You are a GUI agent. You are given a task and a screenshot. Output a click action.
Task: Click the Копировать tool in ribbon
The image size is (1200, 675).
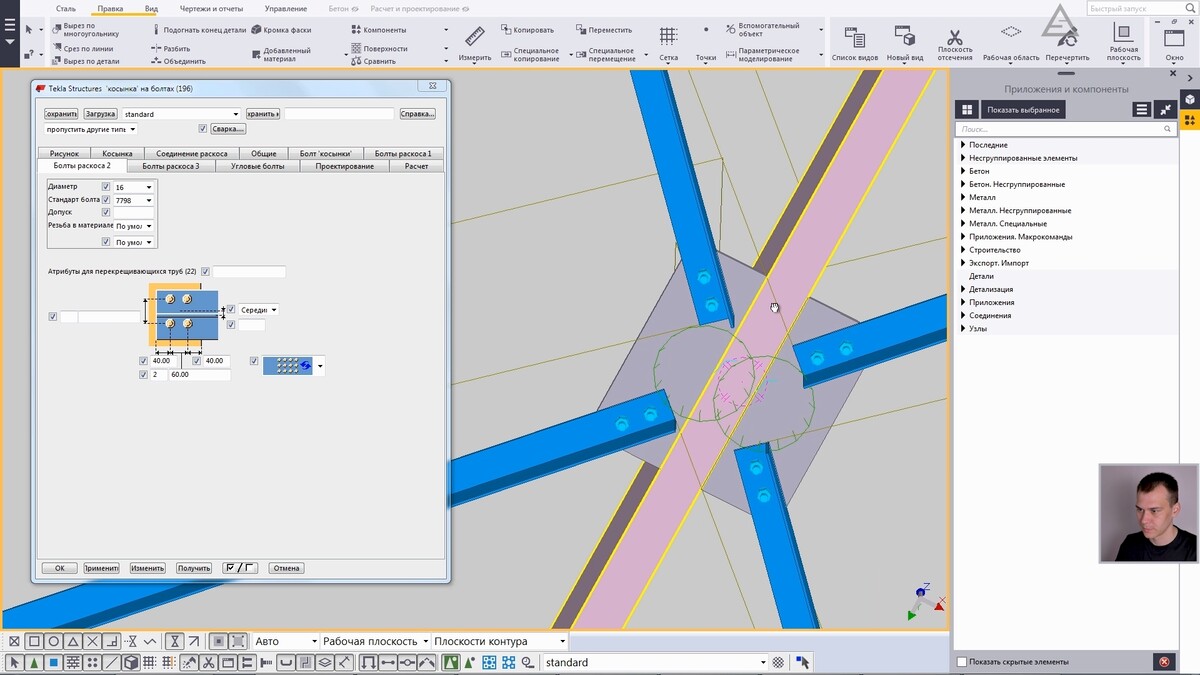(x=526, y=30)
